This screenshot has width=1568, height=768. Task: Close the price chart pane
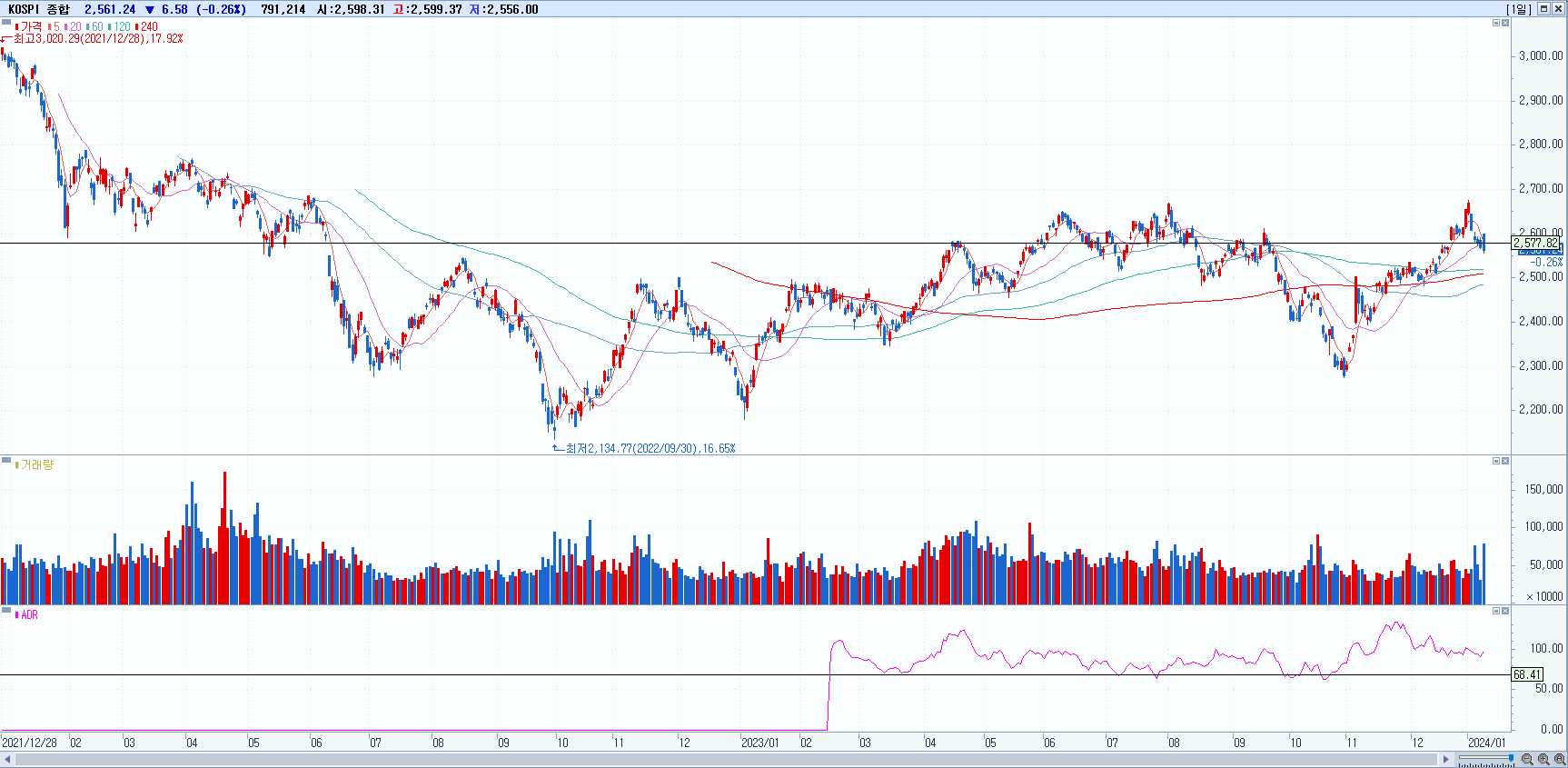tap(1505, 23)
